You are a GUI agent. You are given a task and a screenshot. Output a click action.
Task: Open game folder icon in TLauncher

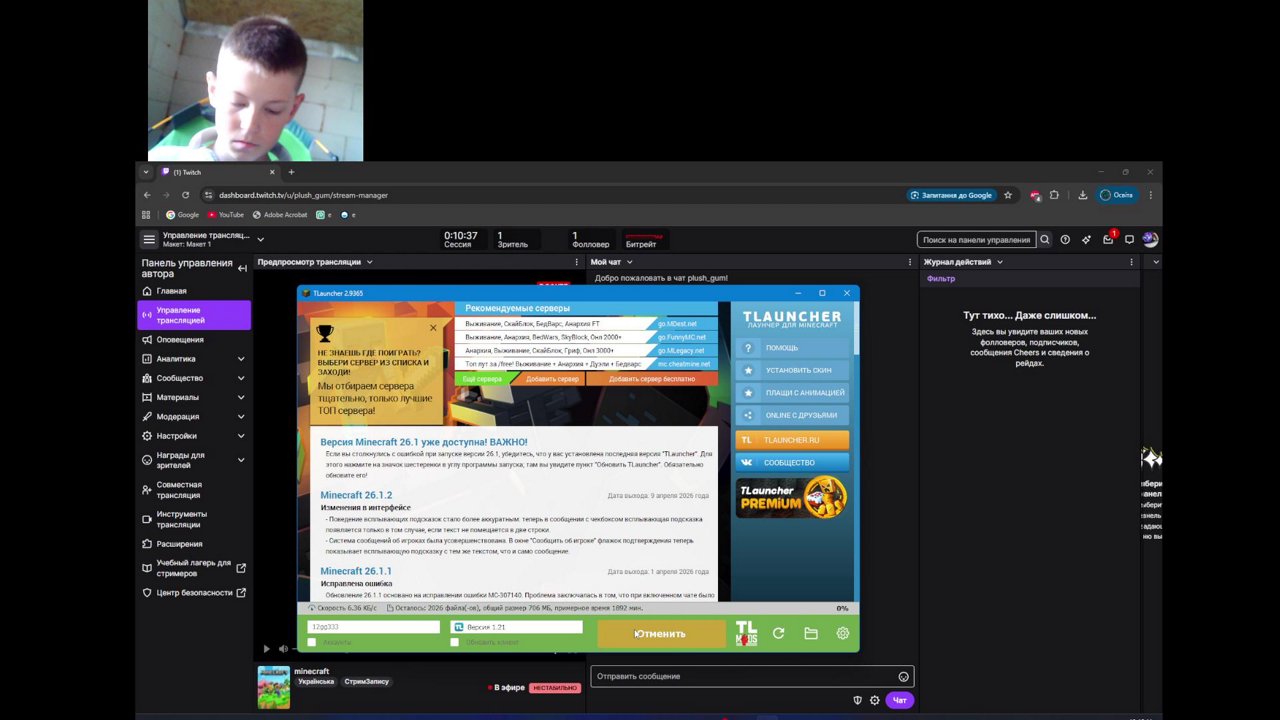(x=811, y=633)
